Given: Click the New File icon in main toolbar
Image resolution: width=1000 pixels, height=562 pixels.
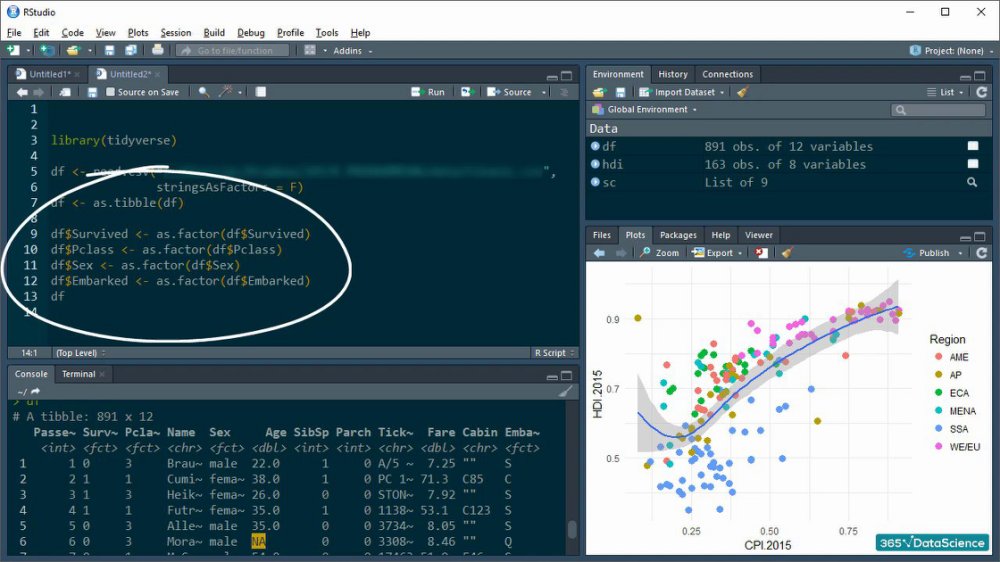Looking at the screenshot, I should [x=13, y=50].
